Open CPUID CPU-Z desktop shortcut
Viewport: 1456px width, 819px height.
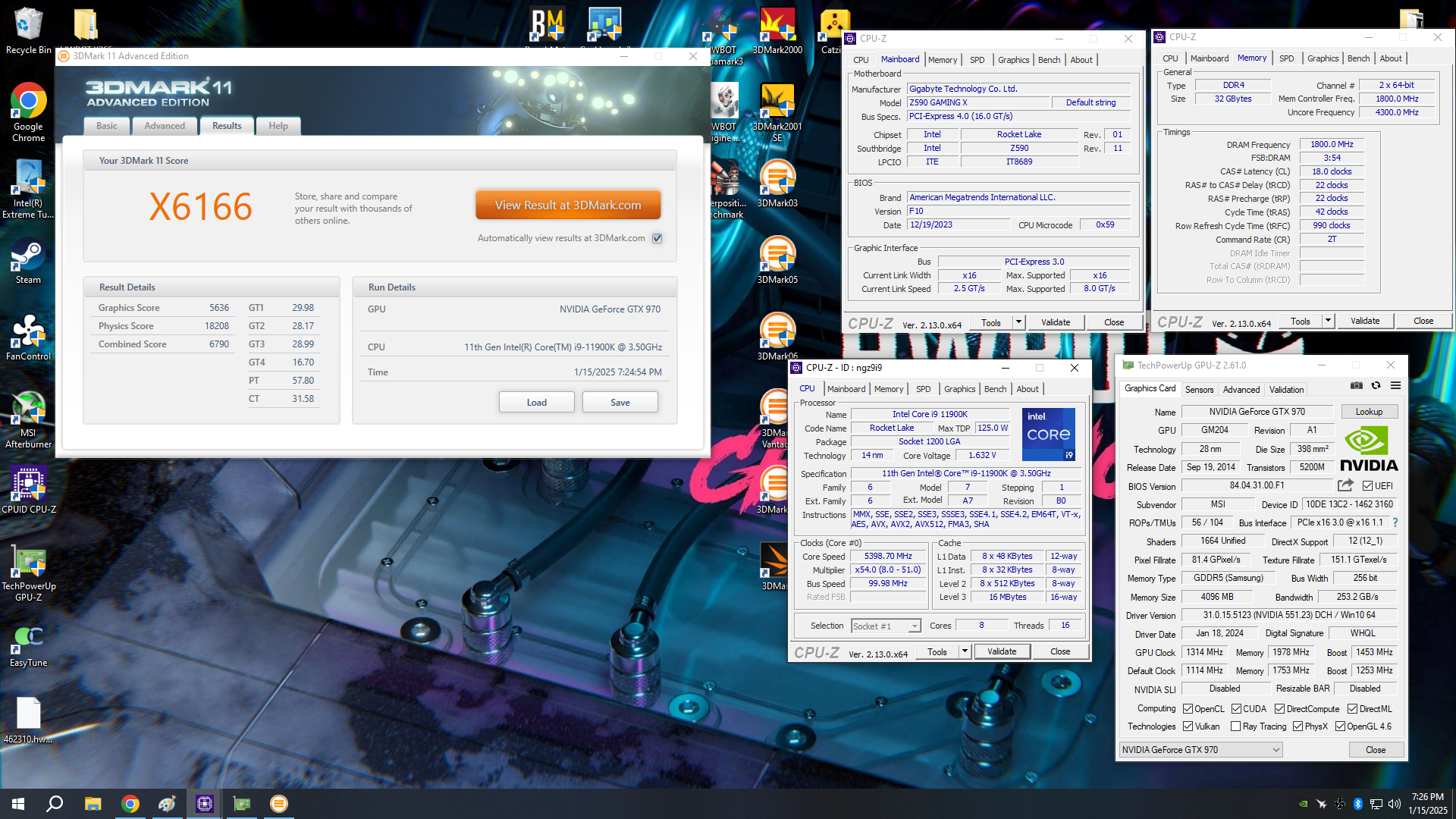point(29,491)
